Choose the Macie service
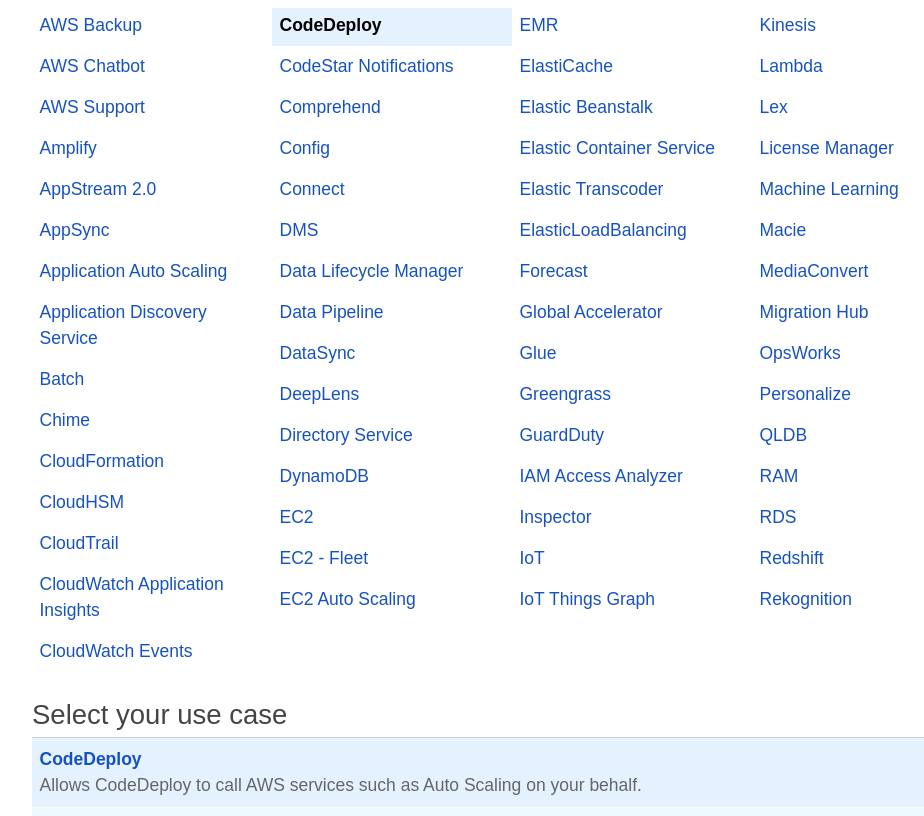The width and height of the screenshot is (924, 816). [x=782, y=230]
